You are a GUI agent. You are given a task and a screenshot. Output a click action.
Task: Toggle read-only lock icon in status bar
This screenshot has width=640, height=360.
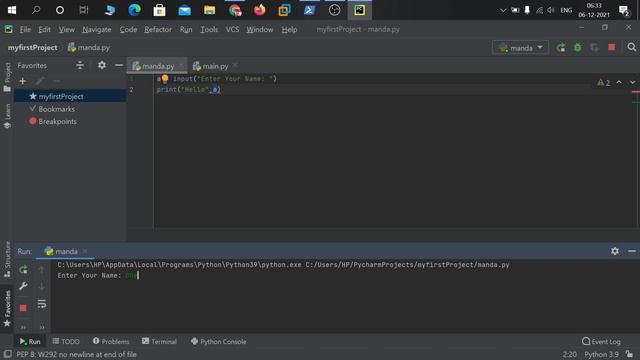(x=629, y=354)
